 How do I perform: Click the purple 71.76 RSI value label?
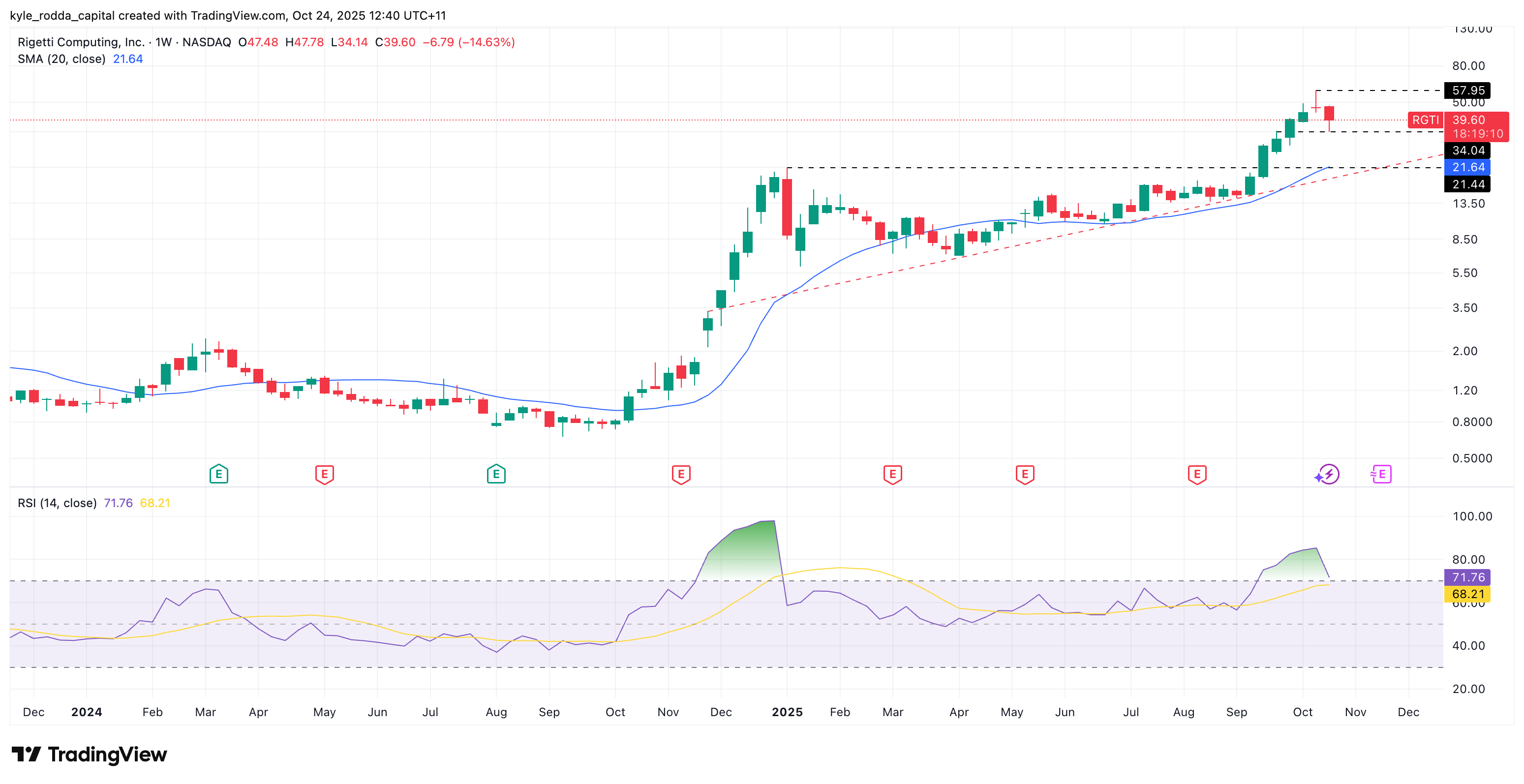click(1467, 577)
